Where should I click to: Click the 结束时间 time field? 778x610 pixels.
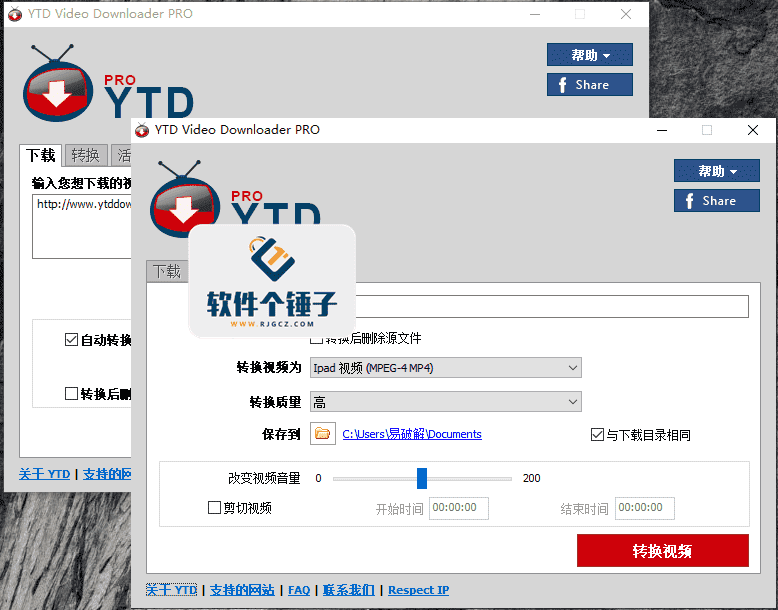point(645,508)
